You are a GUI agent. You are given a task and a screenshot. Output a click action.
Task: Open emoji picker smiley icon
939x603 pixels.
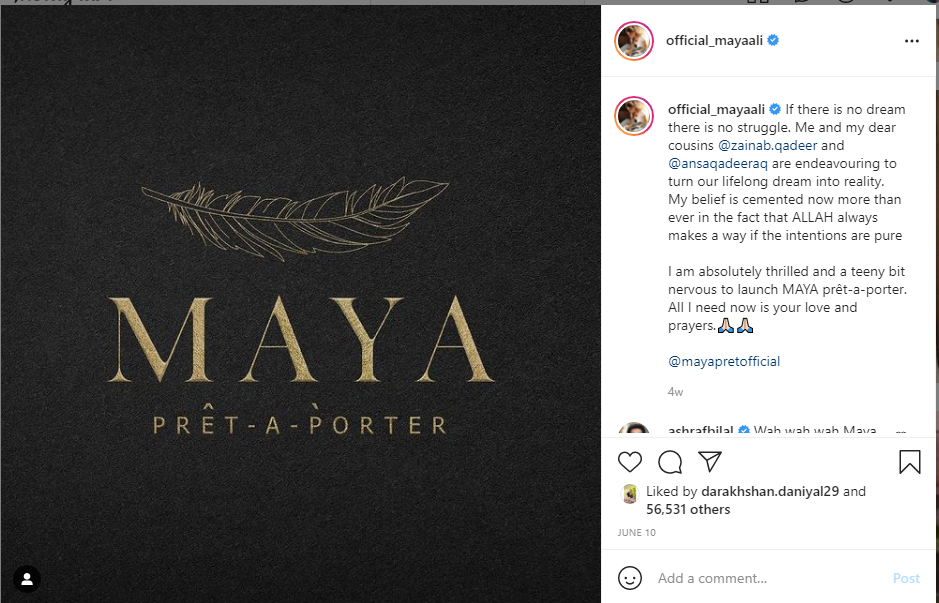(630, 578)
